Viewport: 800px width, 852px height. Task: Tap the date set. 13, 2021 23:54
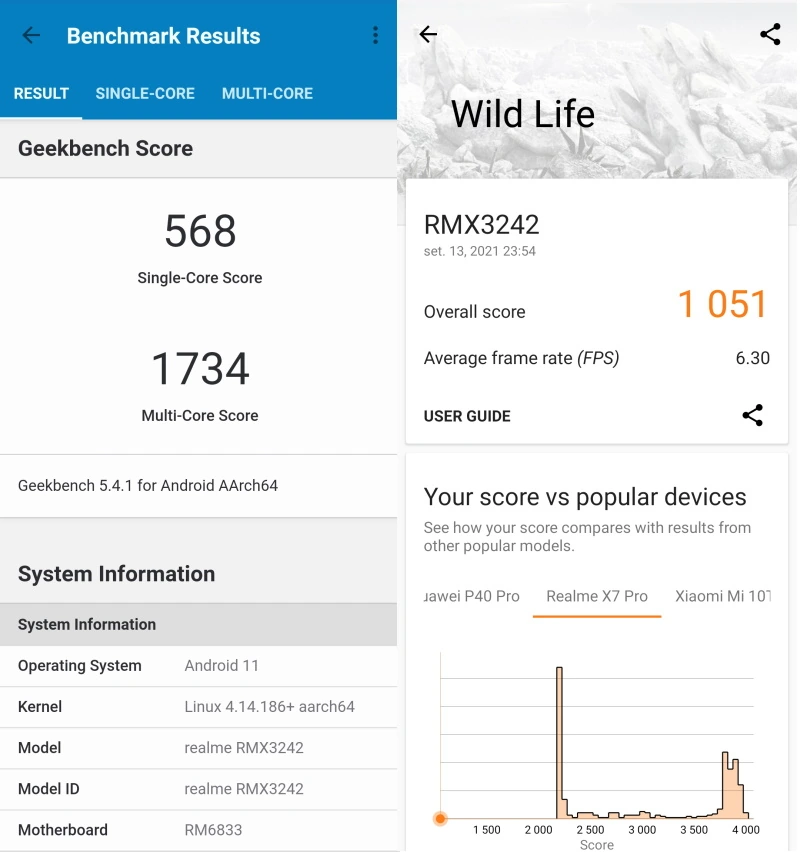(x=480, y=251)
